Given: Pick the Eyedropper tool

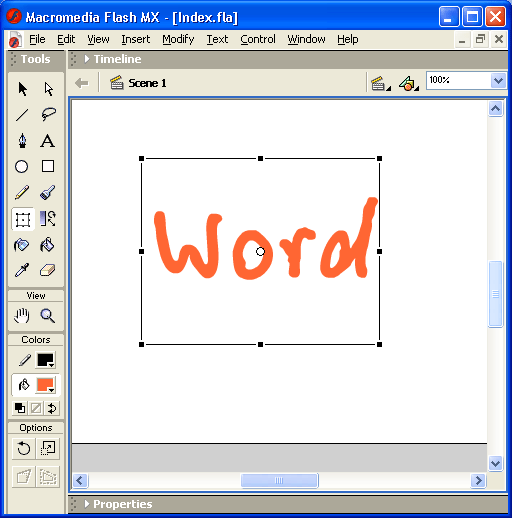Looking at the screenshot, I should [x=22, y=270].
